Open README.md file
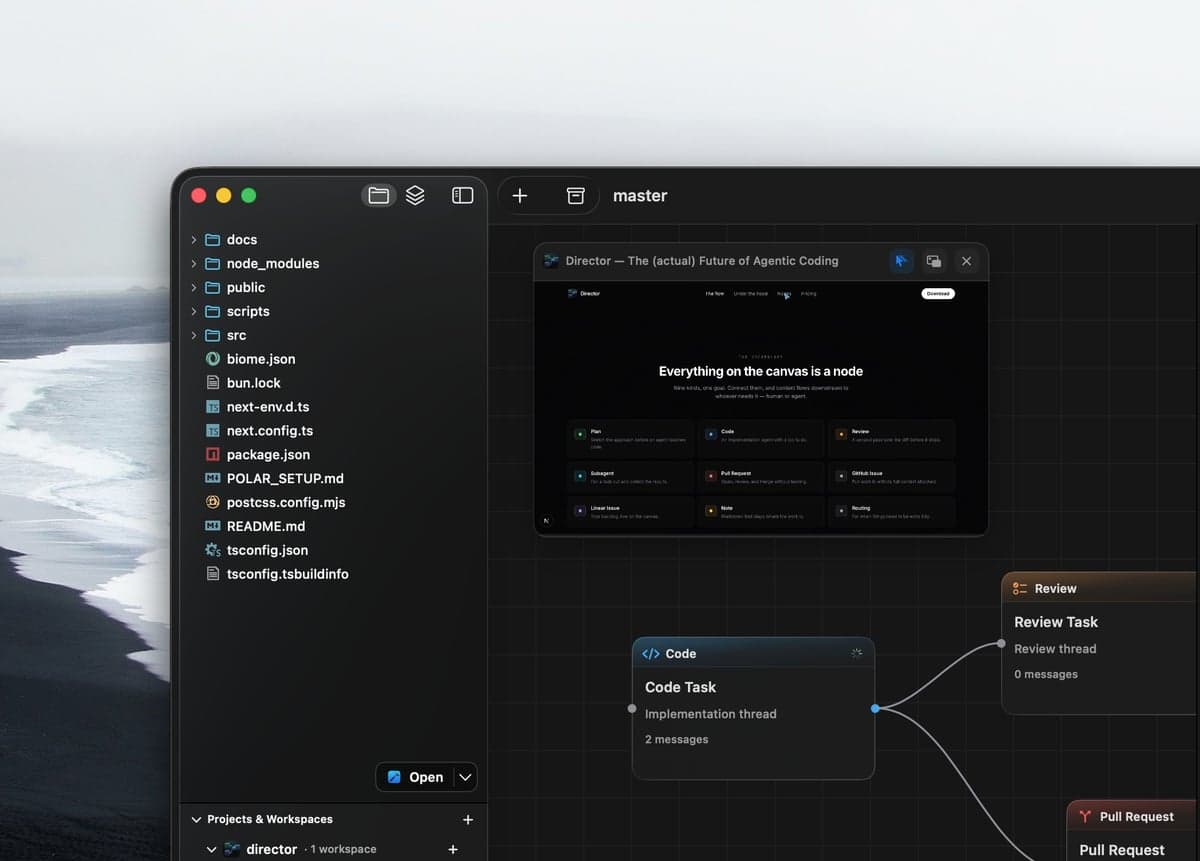This screenshot has width=1200, height=861. tap(266, 527)
